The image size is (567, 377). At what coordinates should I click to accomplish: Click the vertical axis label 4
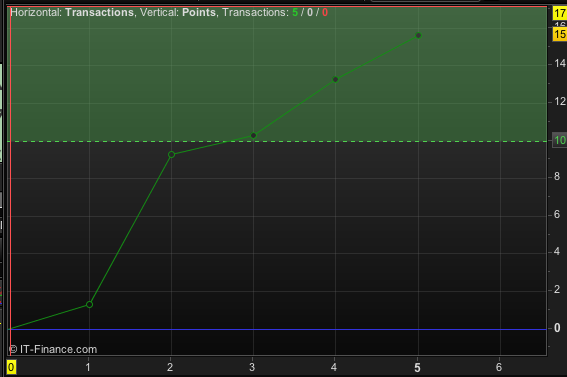pyautogui.click(x=557, y=252)
